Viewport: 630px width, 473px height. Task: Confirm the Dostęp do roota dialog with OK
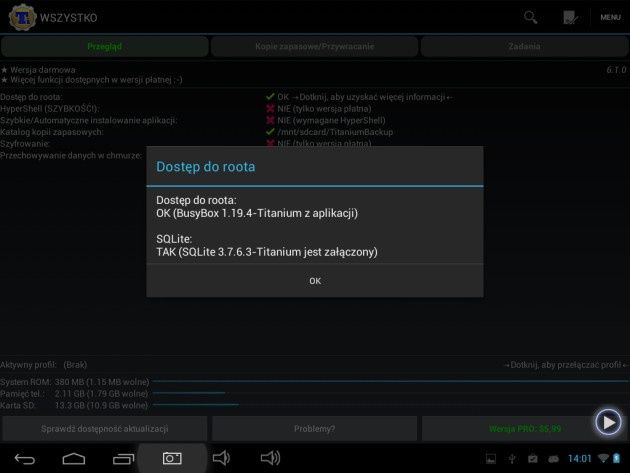(315, 281)
